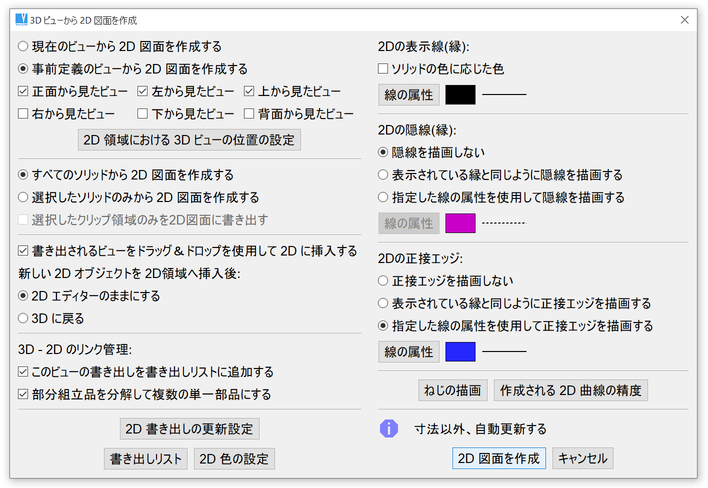Image resolution: width=708 pixels, height=488 pixels.
Task: Open 2D 色の設定 dialog
Action: coord(234,459)
